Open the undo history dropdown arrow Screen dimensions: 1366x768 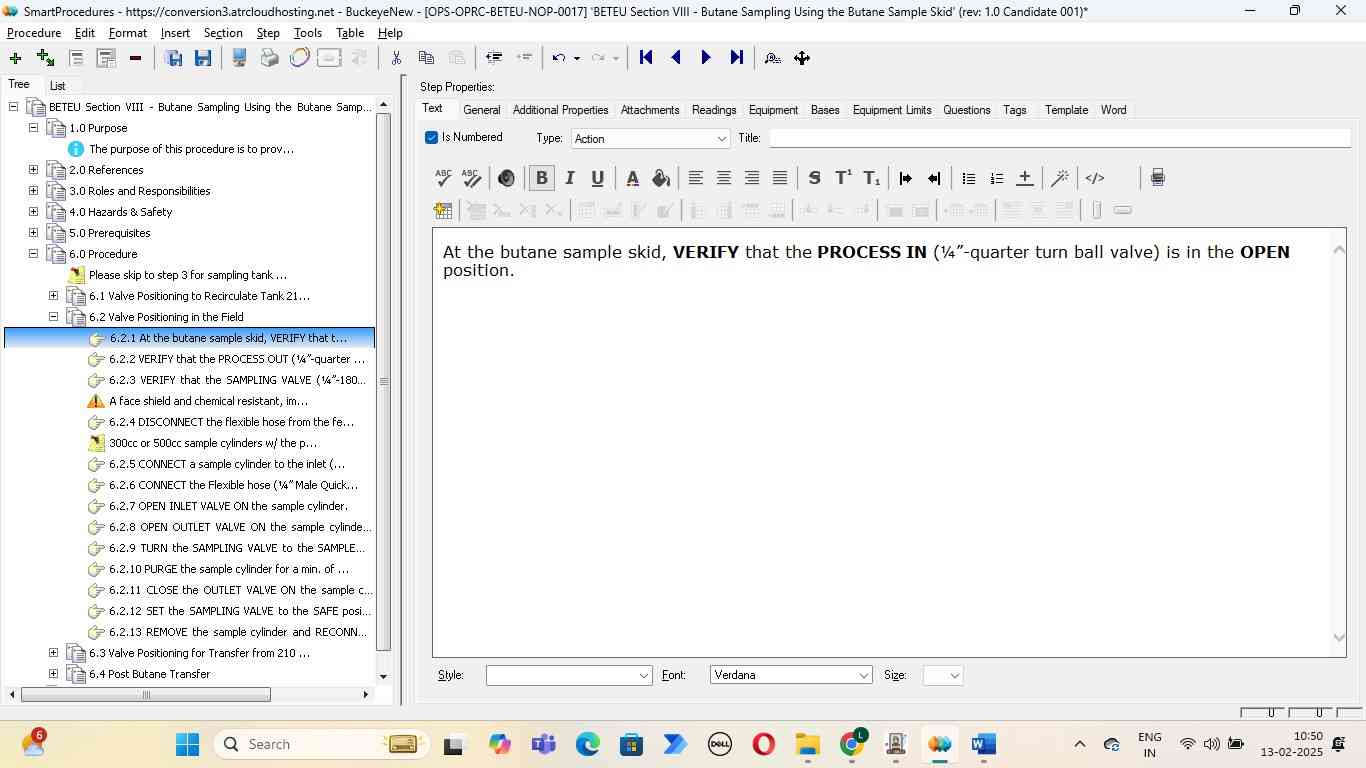[x=577, y=58]
